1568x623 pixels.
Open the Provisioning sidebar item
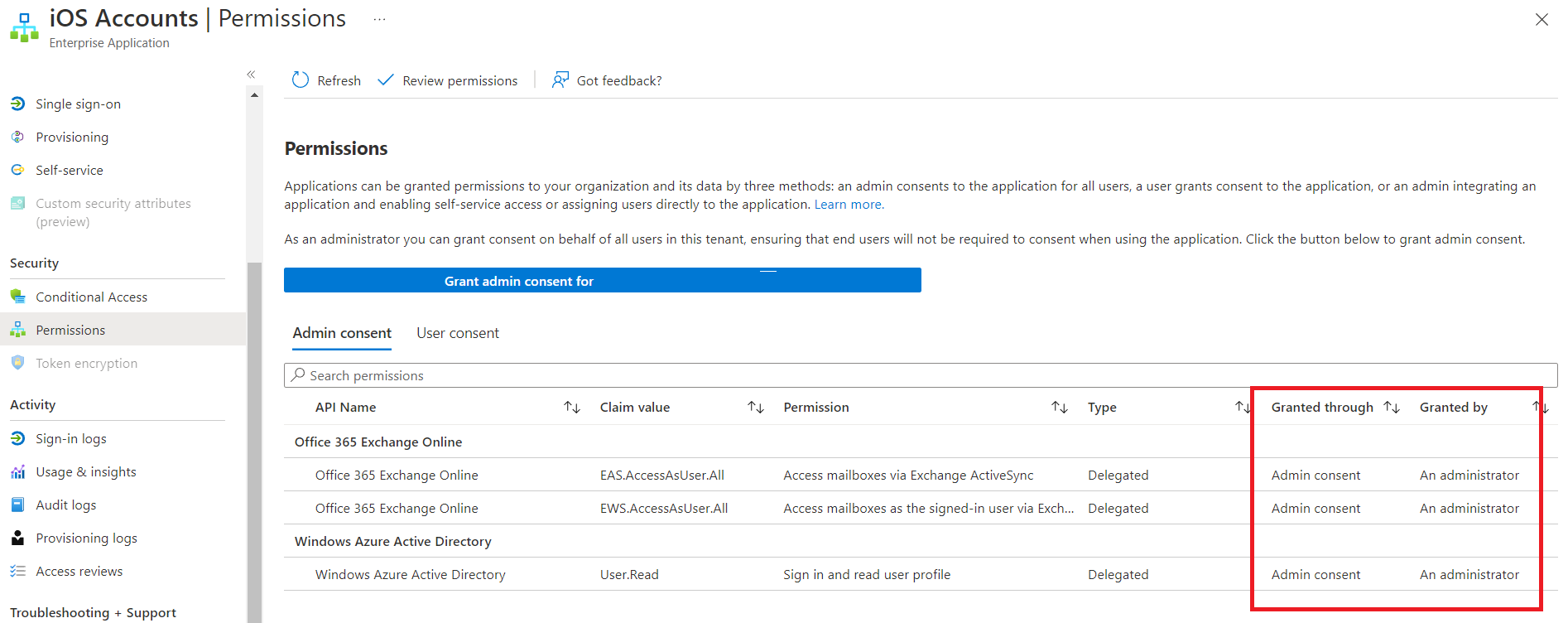point(72,137)
